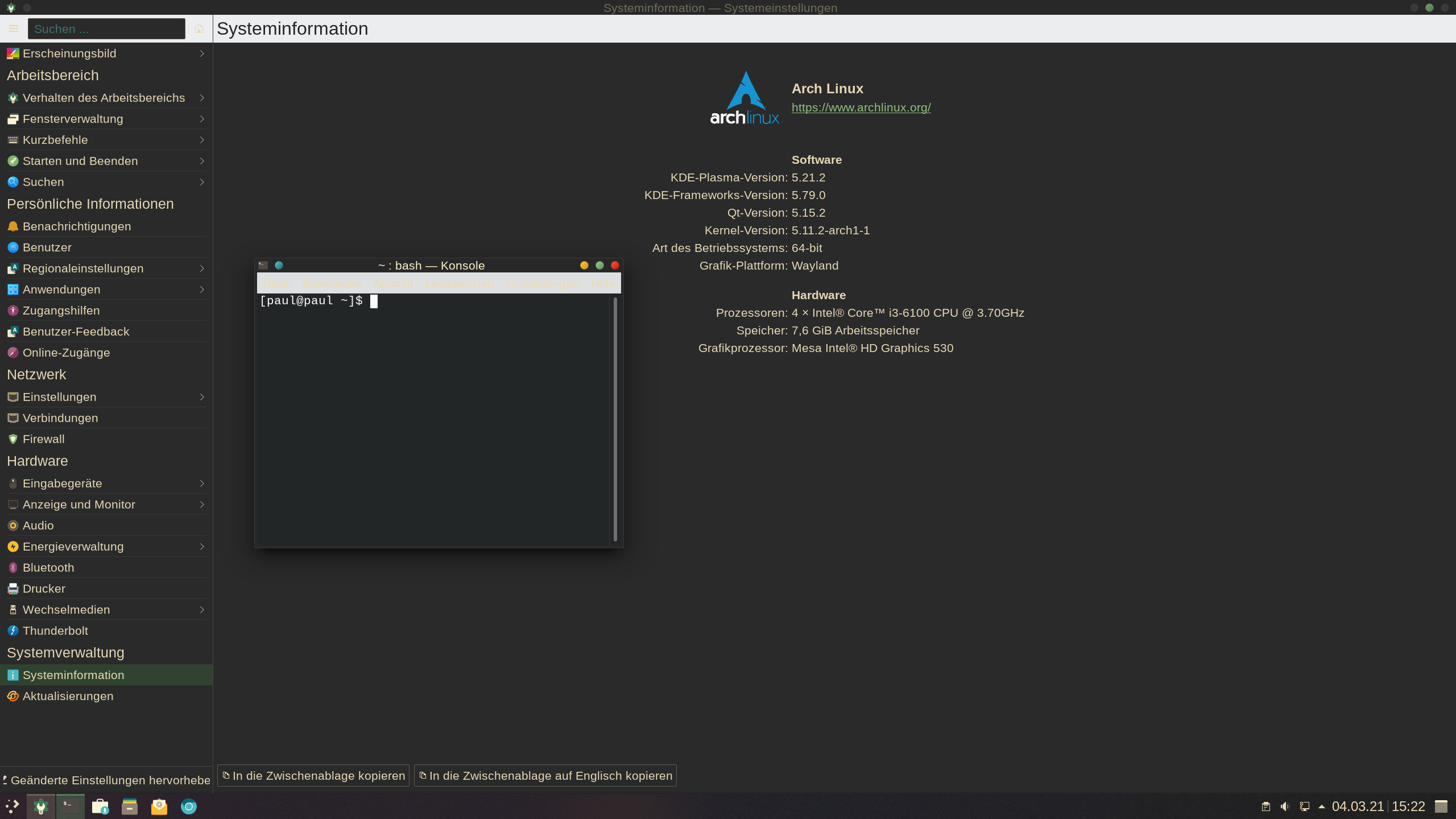Open the Einstellungen menu in Konsole
The width and height of the screenshot is (1456, 819).
[x=542, y=283]
